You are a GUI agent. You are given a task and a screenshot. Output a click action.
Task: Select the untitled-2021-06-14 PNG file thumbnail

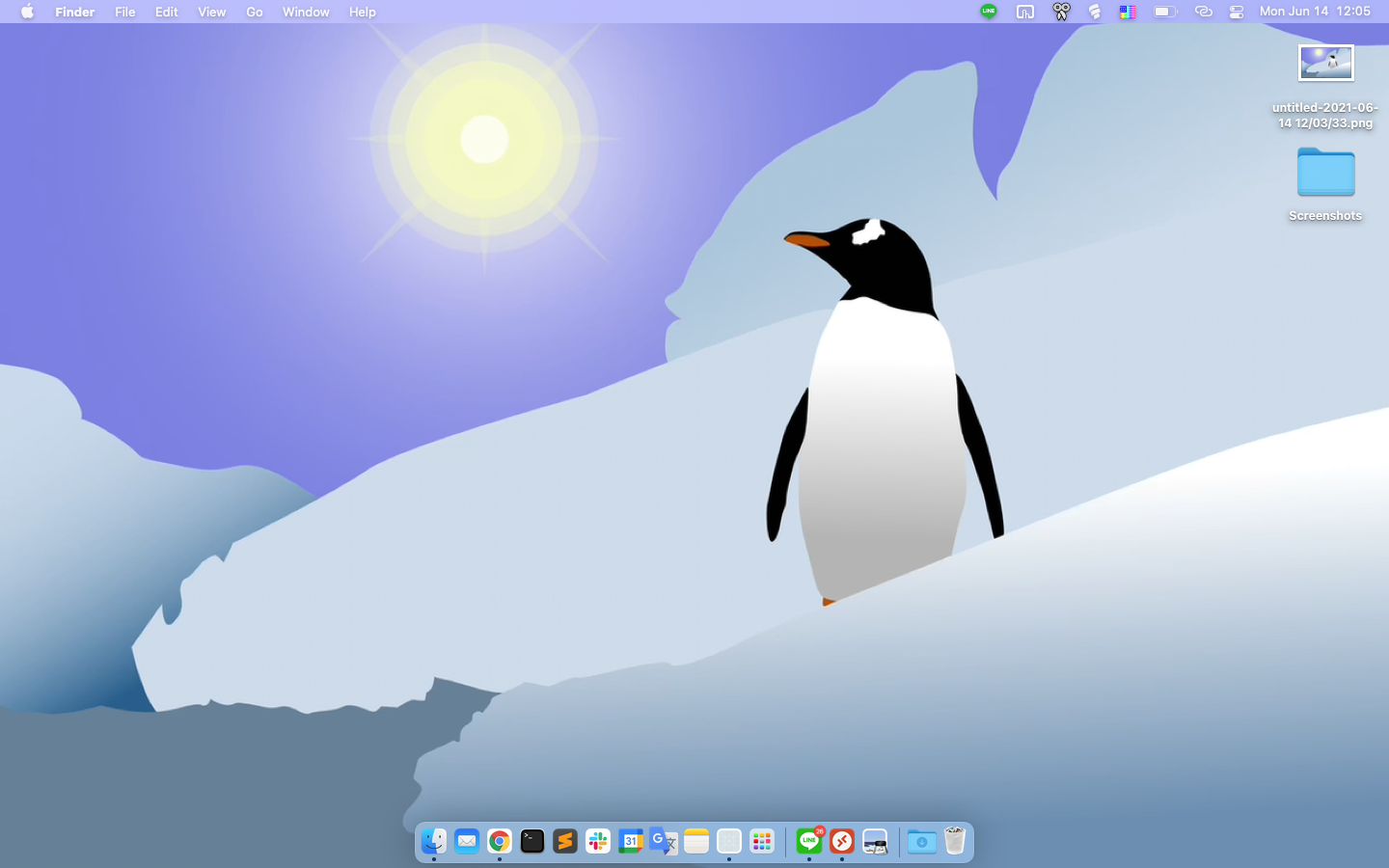click(x=1325, y=64)
